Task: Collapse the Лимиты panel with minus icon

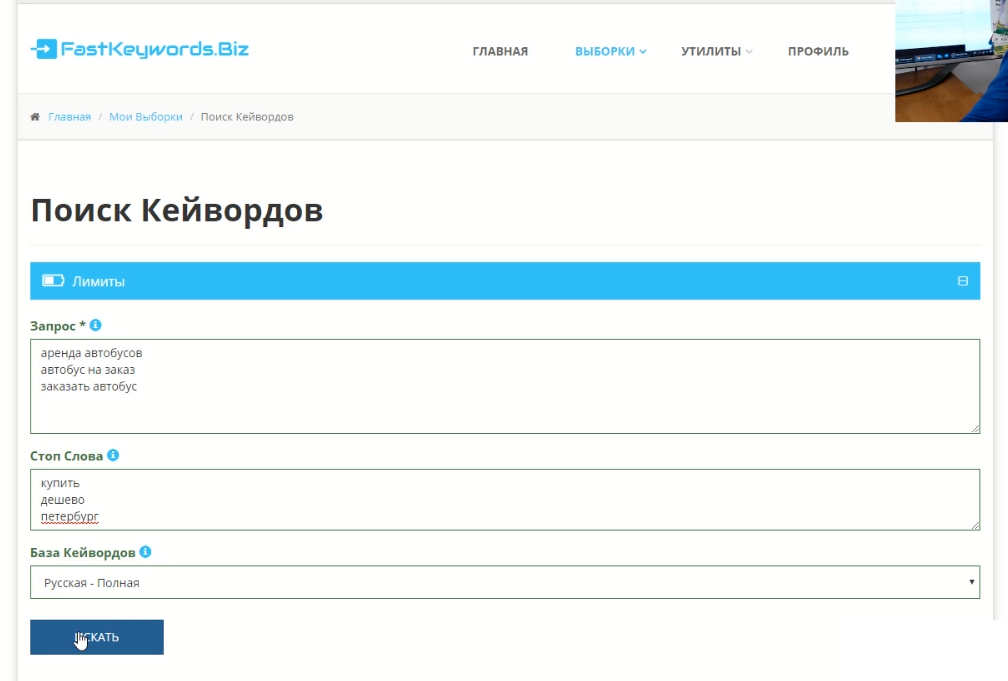Action: [x=962, y=281]
